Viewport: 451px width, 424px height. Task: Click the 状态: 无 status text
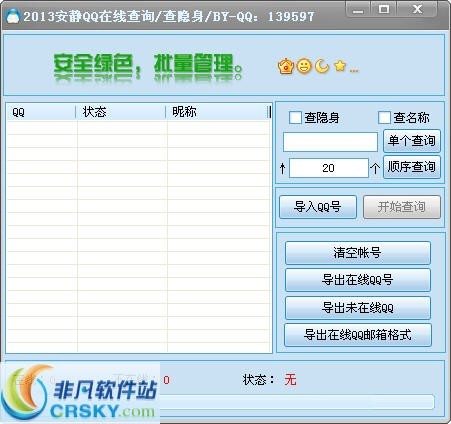tap(269, 380)
